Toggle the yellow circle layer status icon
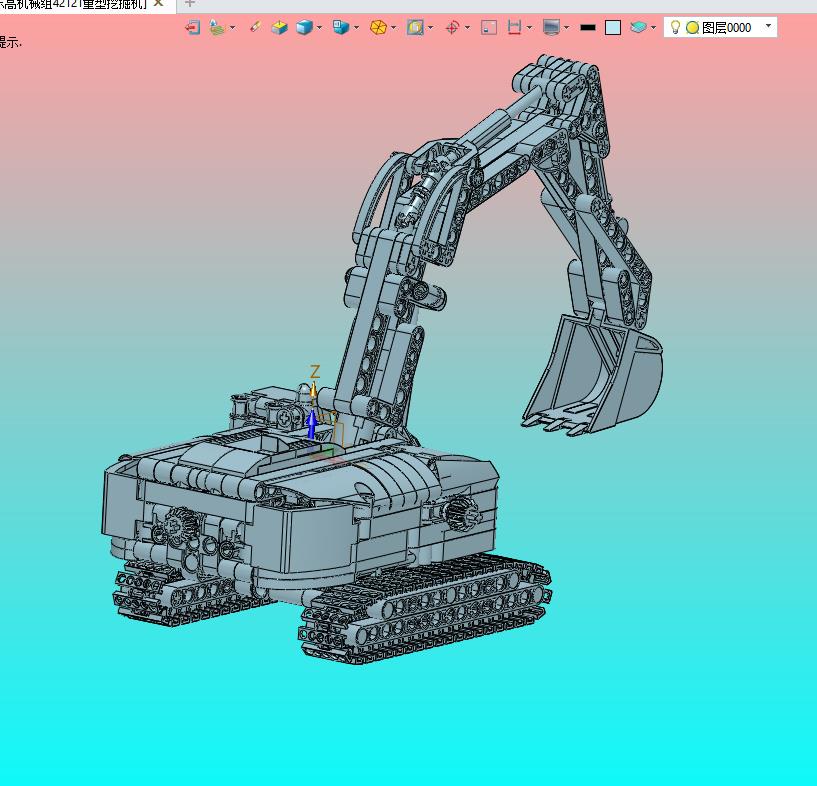 (x=692, y=28)
